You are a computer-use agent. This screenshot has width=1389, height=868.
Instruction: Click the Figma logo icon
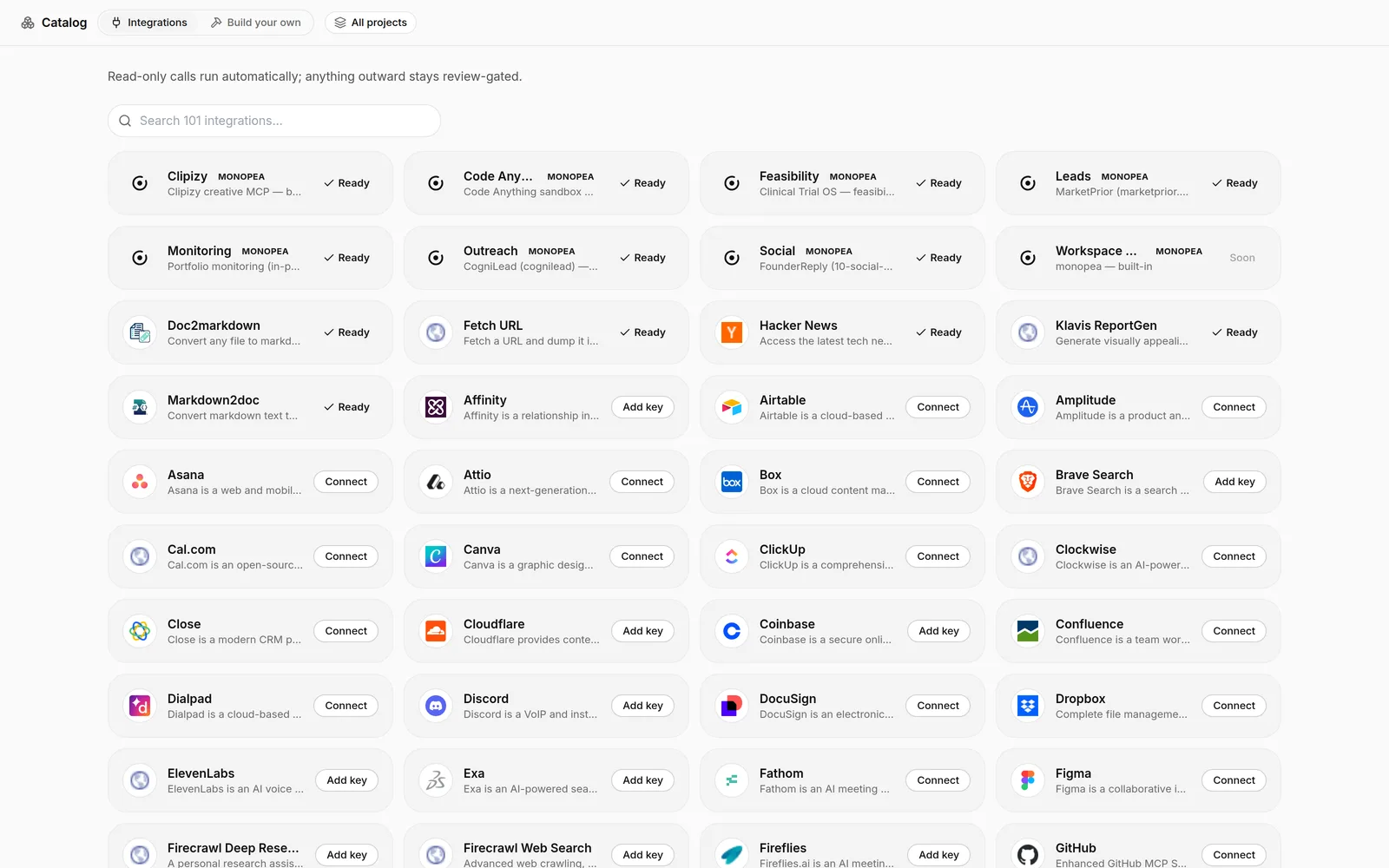pos(1028,780)
